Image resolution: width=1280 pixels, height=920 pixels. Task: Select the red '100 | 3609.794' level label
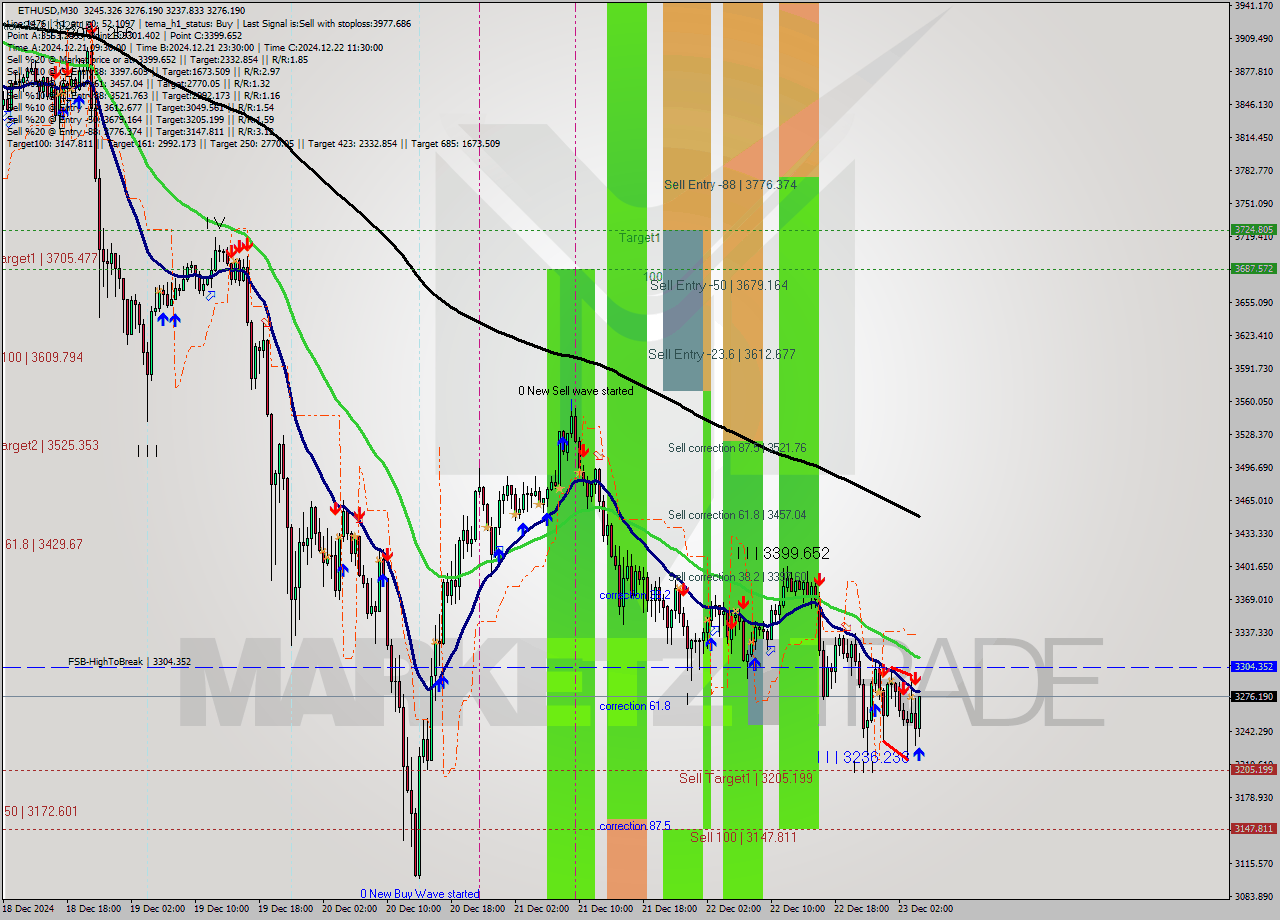tap(43, 357)
